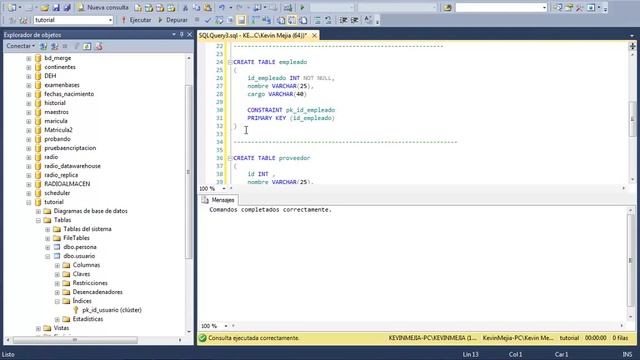
Task: Click the Decrease indent icon
Action: tap(344, 20)
